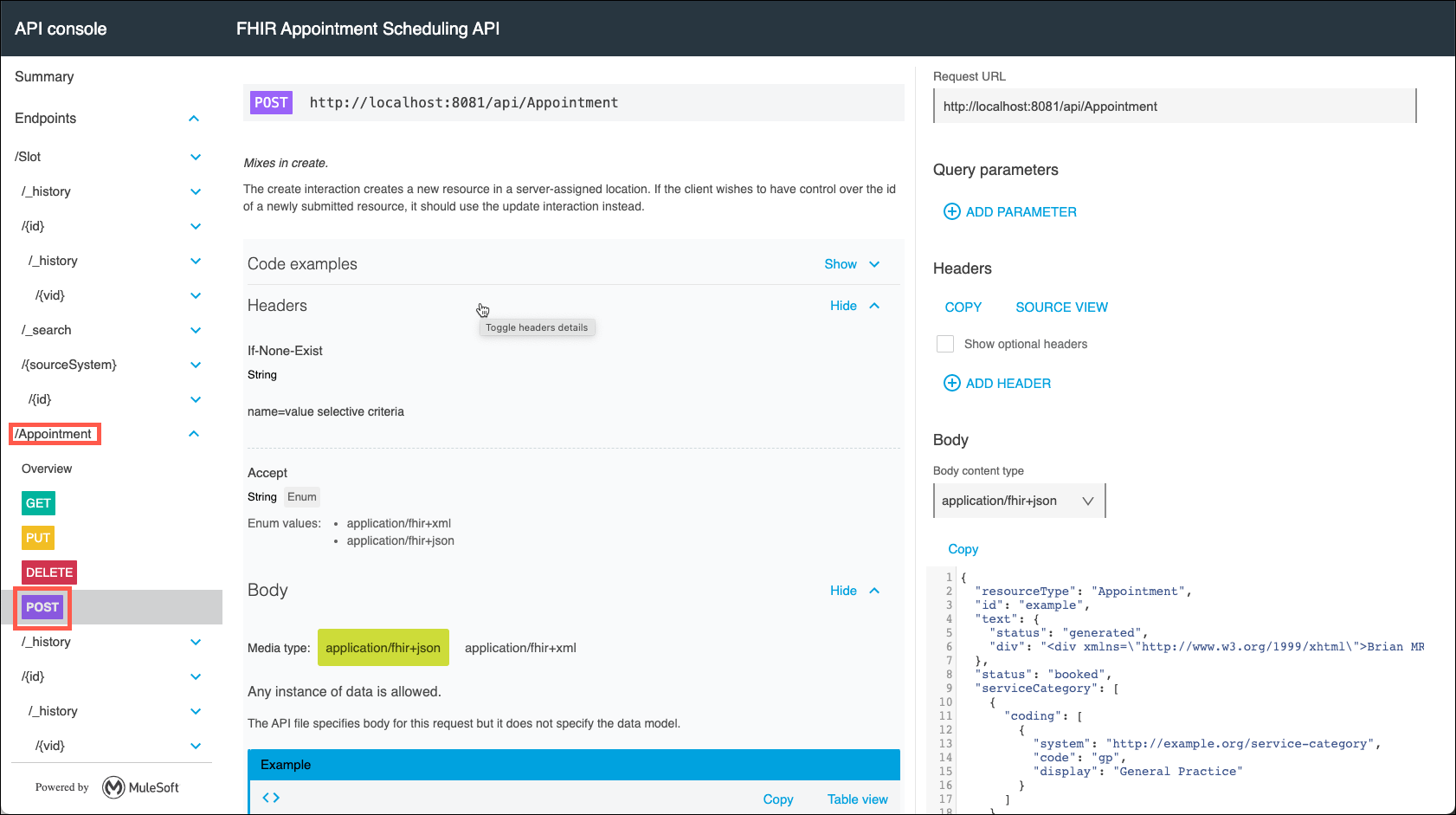Click /_search endpoint label
Viewport: 1456px width, 815px height.
47,330
